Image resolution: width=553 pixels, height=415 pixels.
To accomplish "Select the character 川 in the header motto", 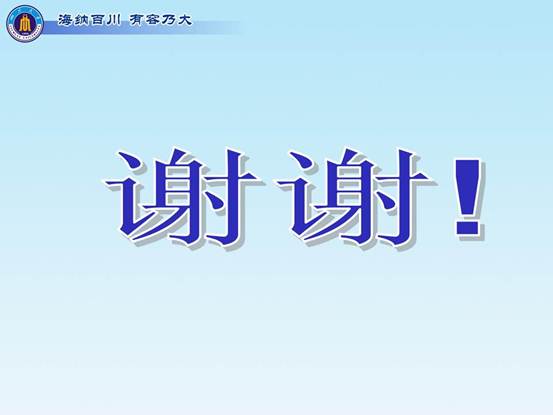I will [x=113, y=20].
